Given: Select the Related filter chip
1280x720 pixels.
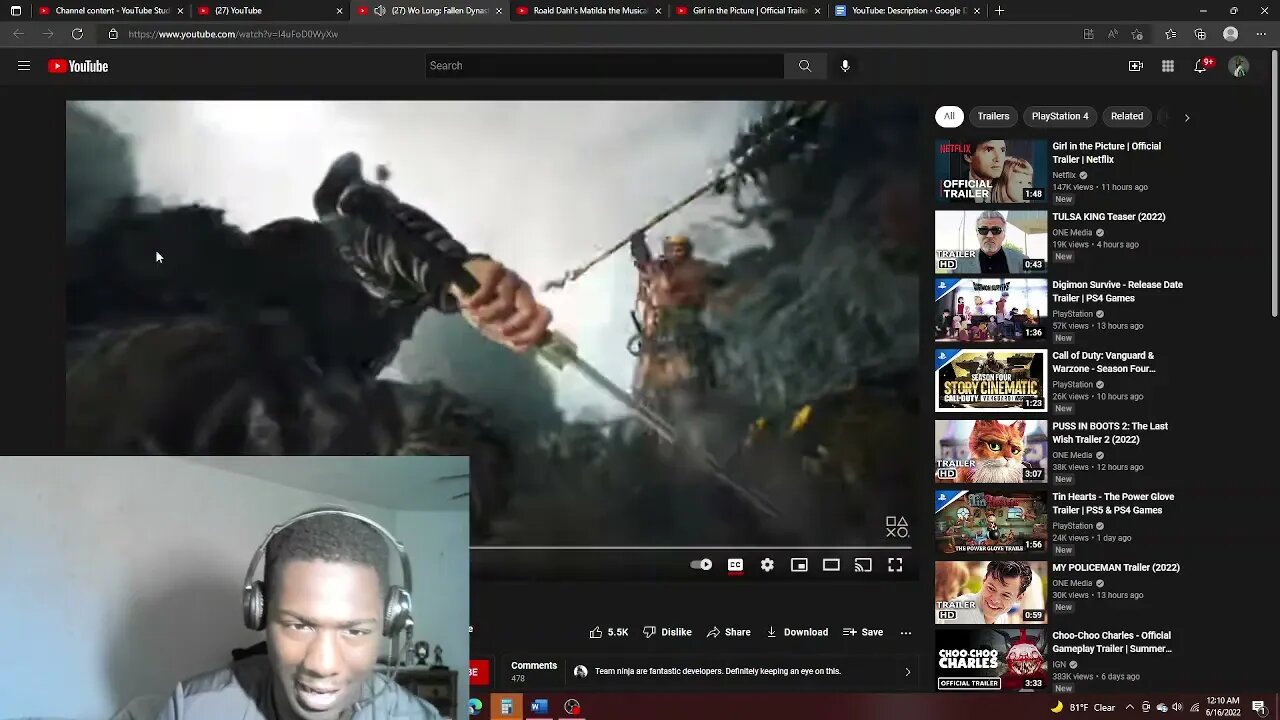Looking at the screenshot, I should click(x=1127, y=116).
